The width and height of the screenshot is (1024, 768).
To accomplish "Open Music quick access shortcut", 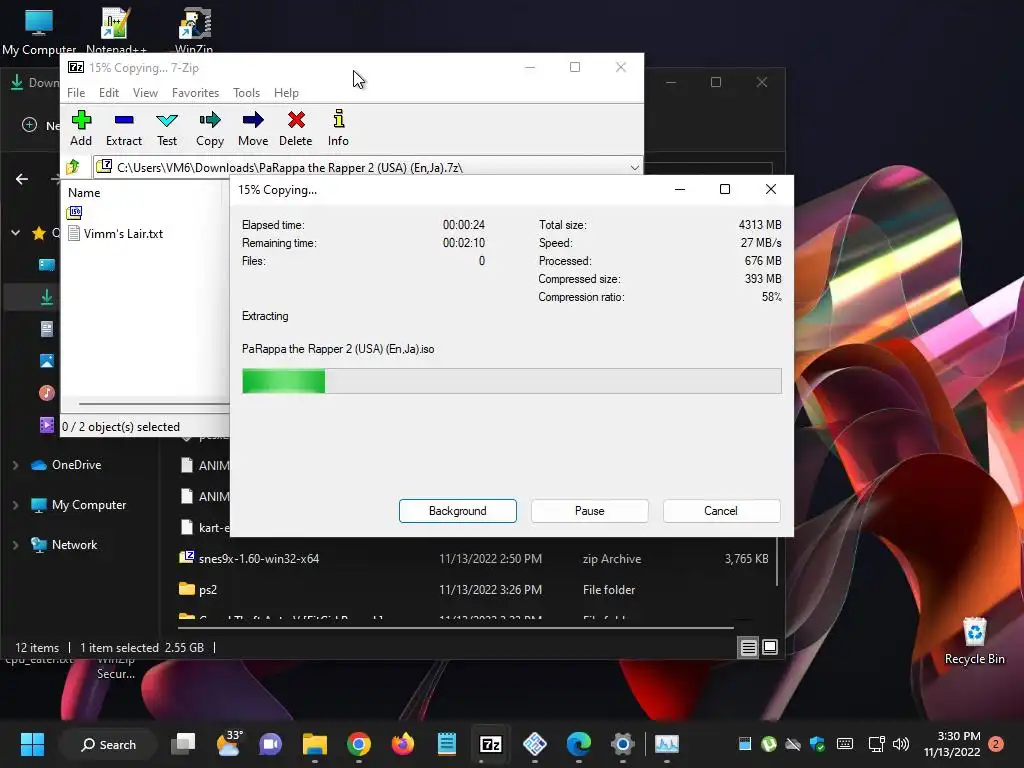I will [46, 392].
